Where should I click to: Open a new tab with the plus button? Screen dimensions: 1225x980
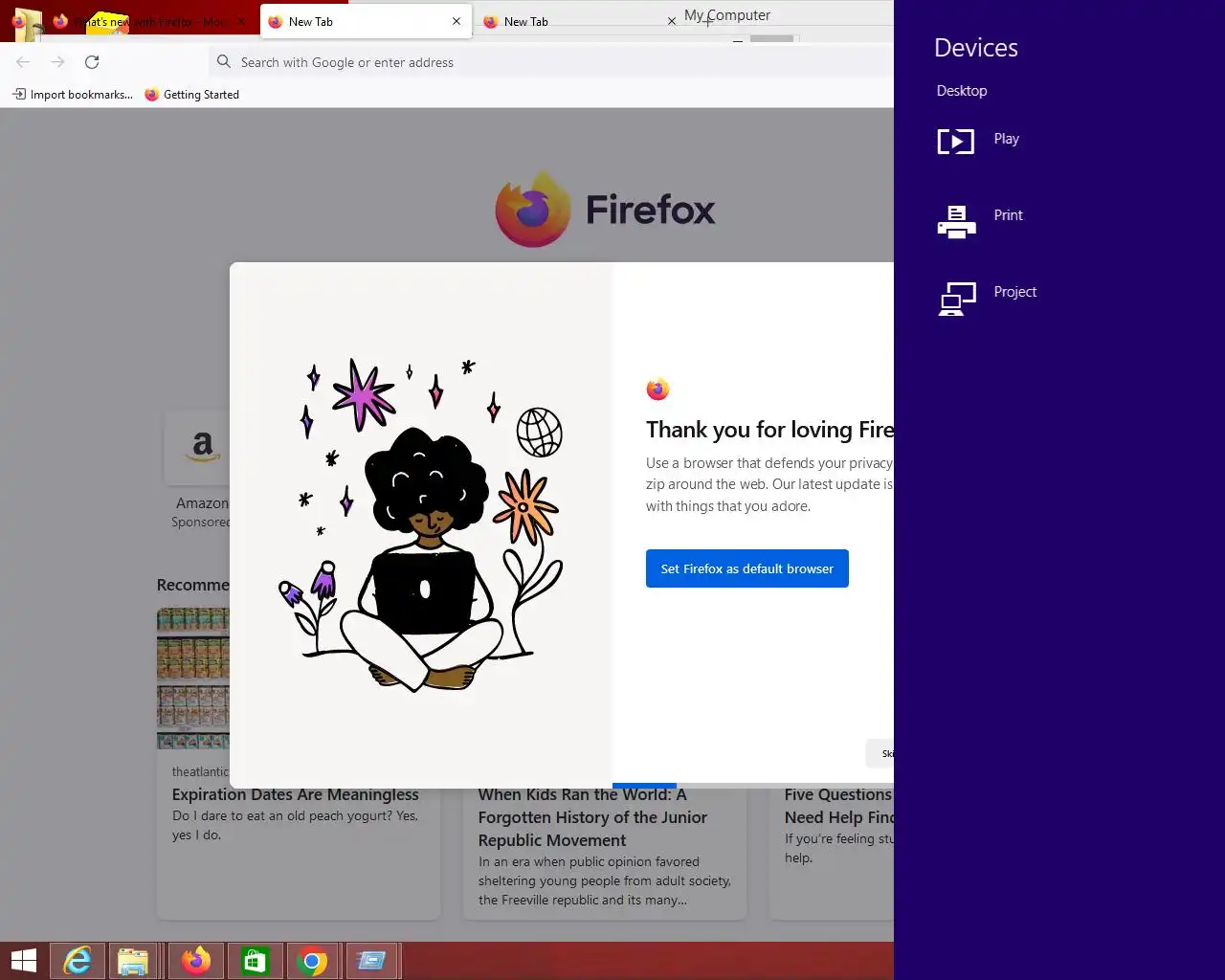tap(708, 21)
